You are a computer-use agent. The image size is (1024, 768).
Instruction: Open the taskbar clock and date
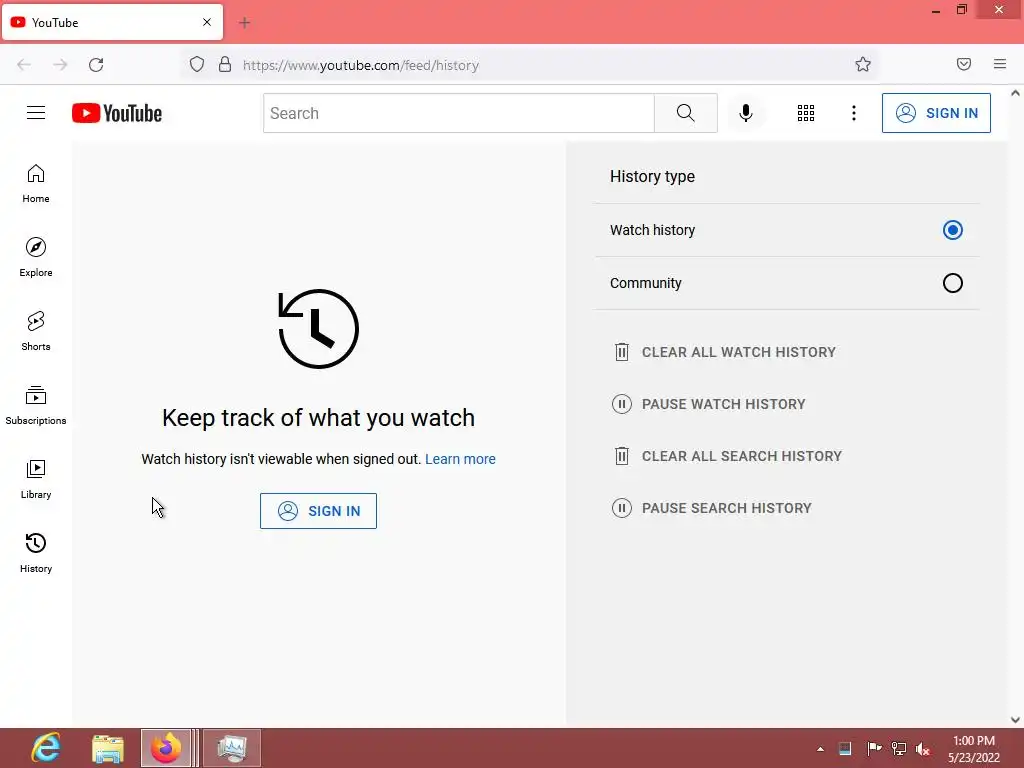974,749
